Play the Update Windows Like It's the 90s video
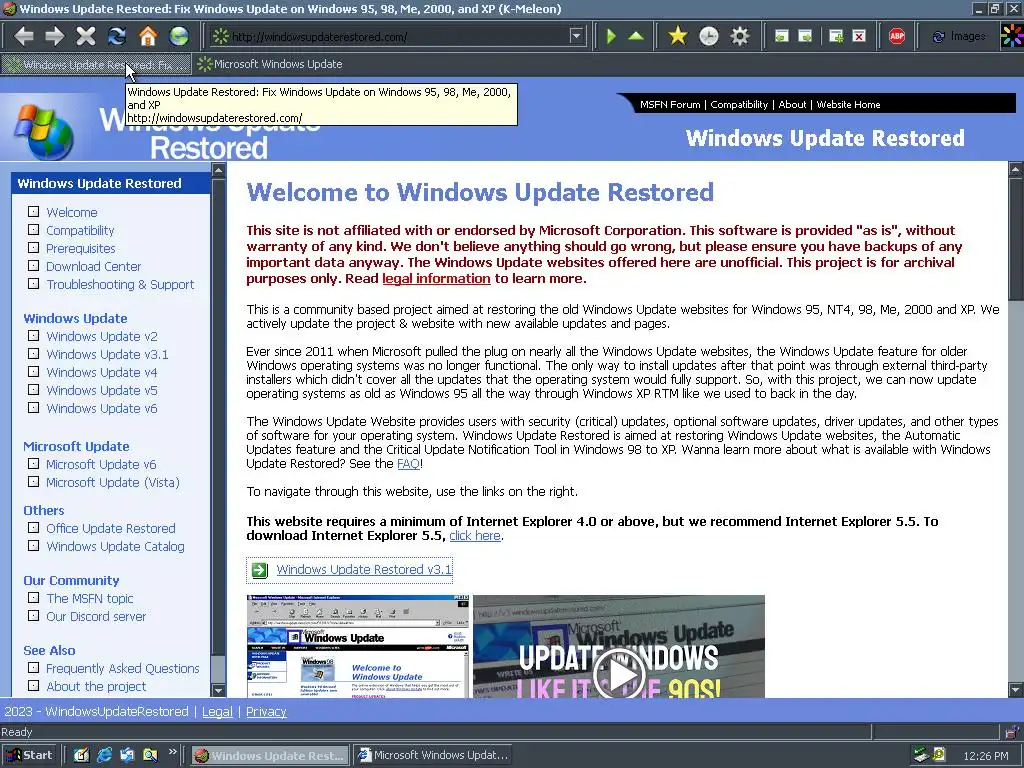1024x768 pixels. [x=618, y=673]
